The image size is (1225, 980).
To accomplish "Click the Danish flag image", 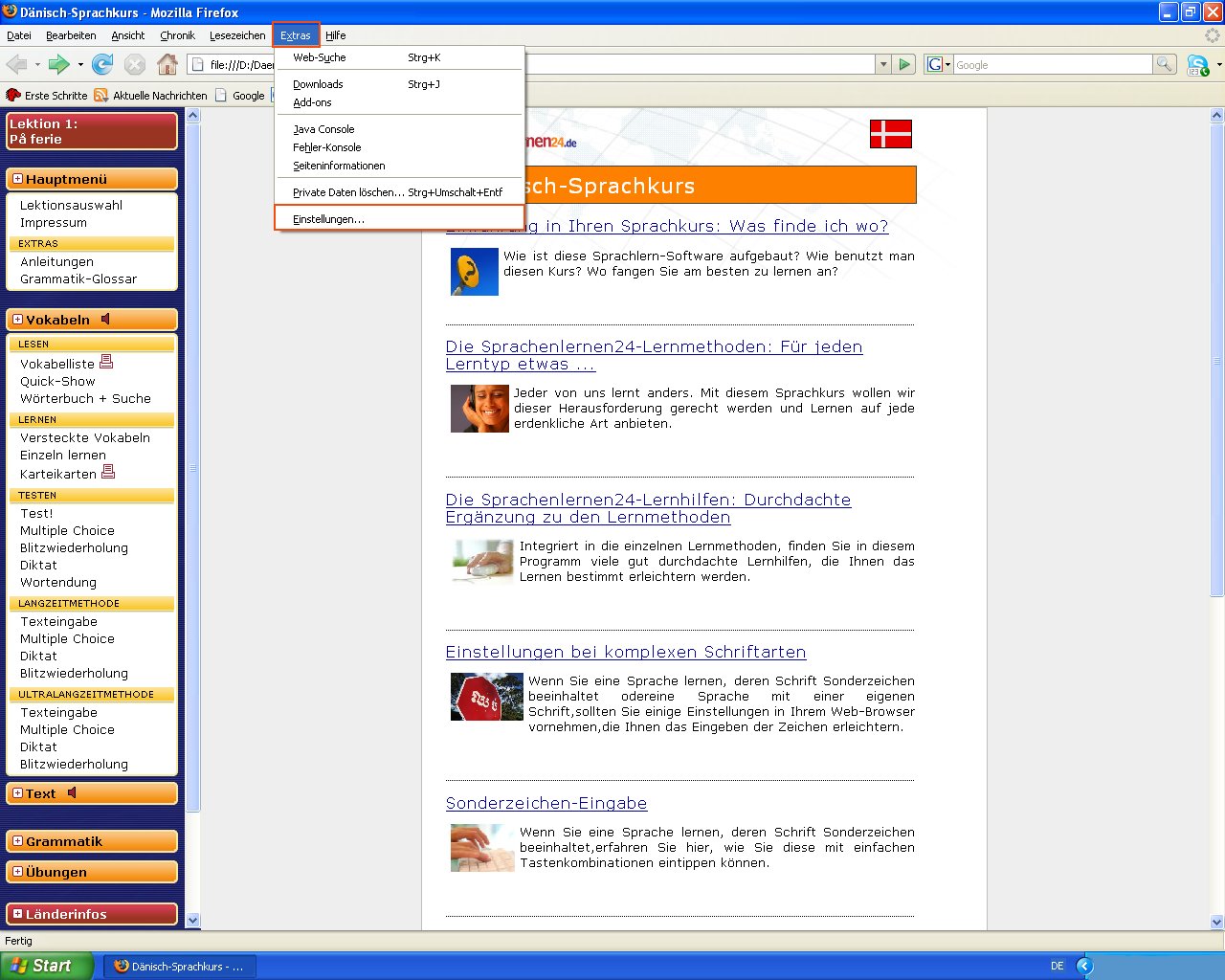I will (890, 134).
